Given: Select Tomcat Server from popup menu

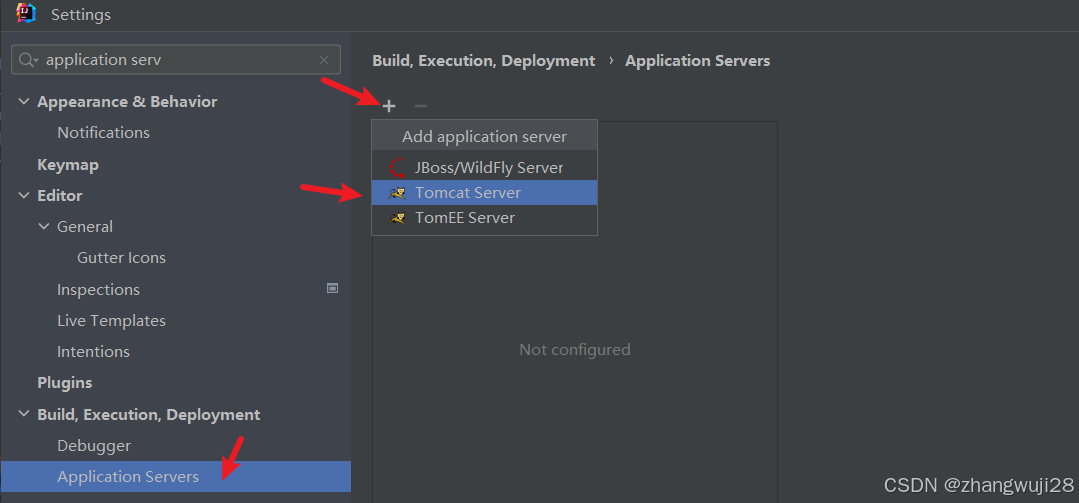Looking at the screenshot, I should tap(468, 193).
